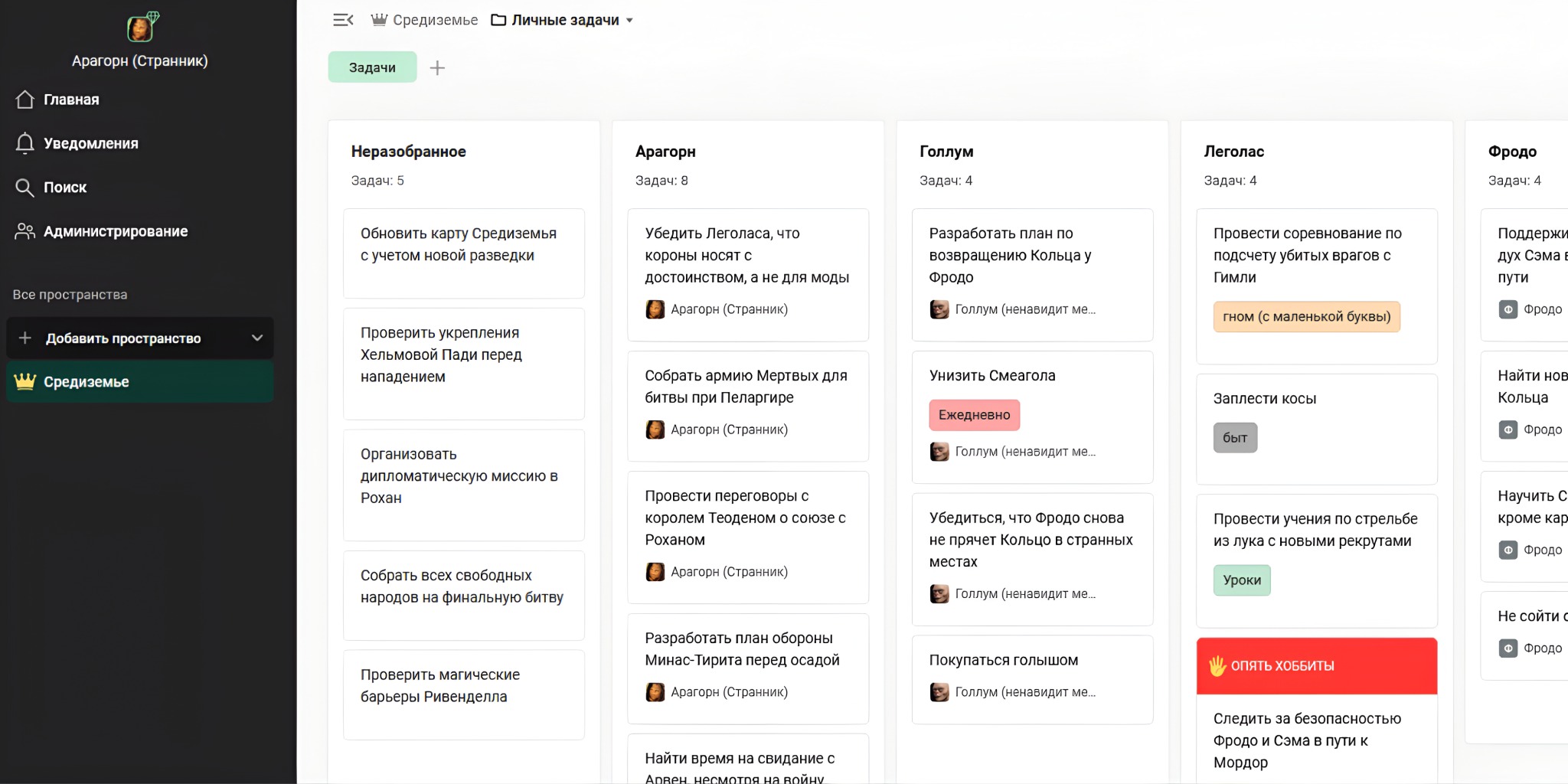The height and width of the screenshot is (784, 1568).
Task: Click the Задач: 8 counter under Арагорн
Action: (x=661, y=181)
